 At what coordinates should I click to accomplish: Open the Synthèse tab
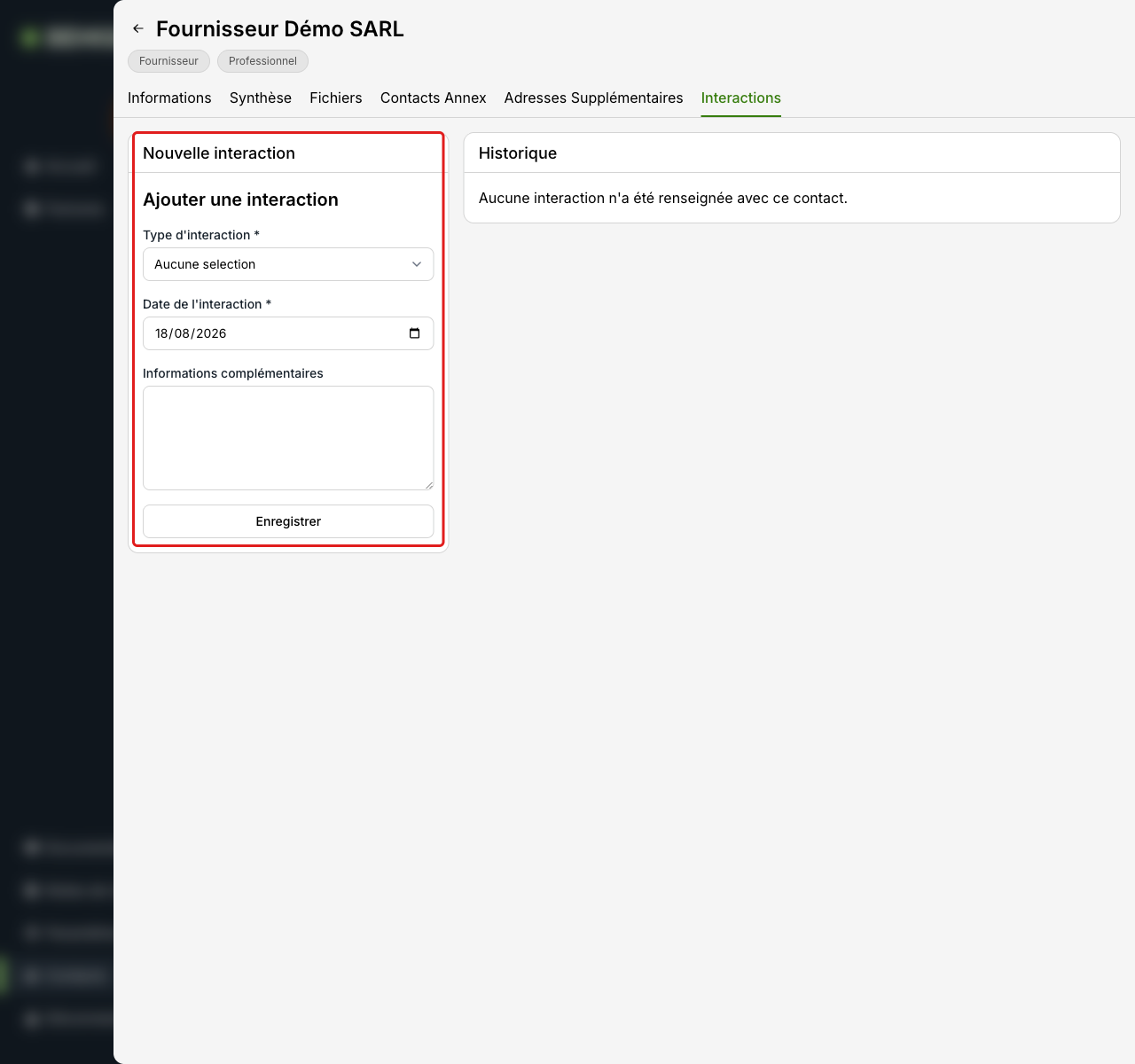[261, 98]
